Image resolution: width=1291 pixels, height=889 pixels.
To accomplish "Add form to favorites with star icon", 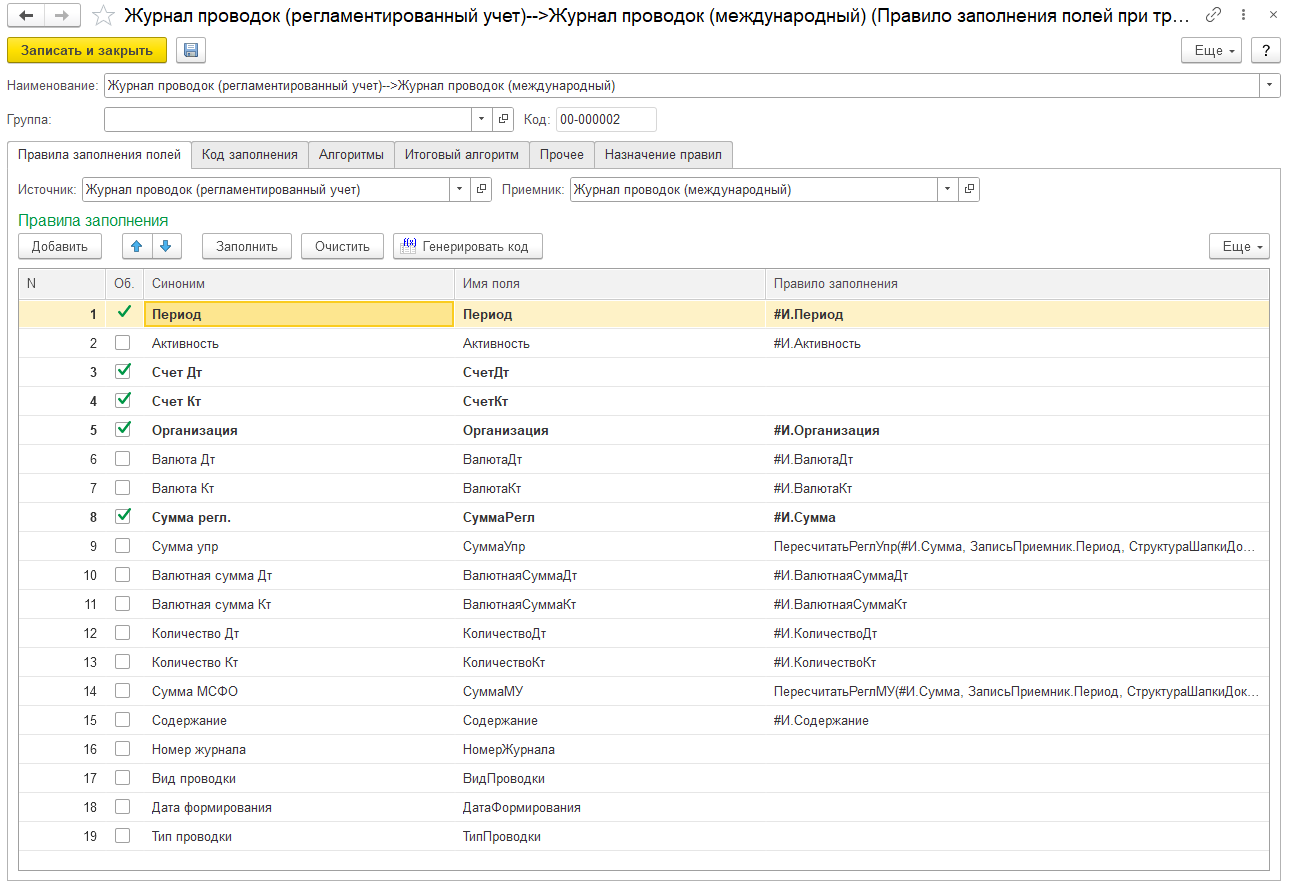I will tap(102, 15).
